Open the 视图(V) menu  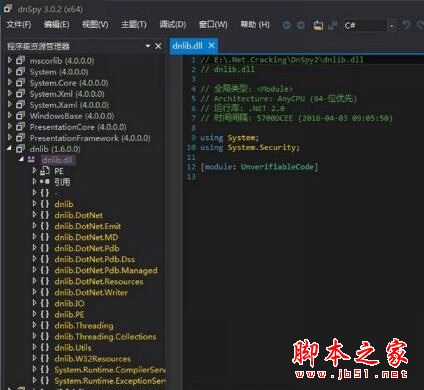[x=95, y=25]
